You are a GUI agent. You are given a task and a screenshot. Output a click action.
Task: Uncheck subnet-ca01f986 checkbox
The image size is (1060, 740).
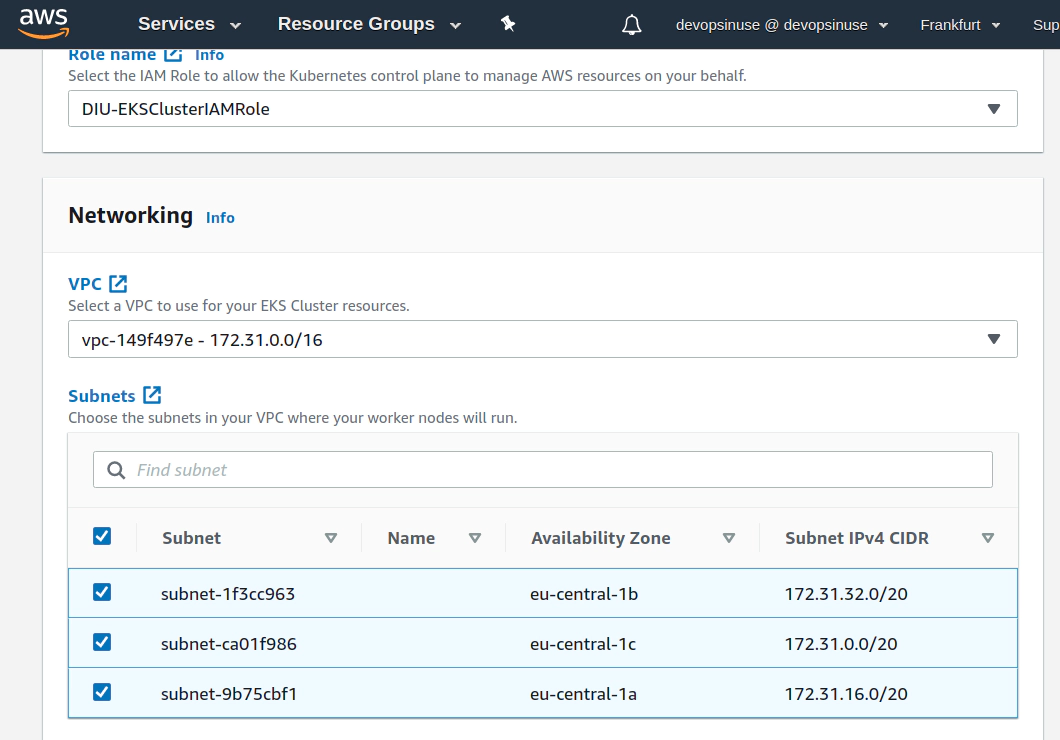click(x=102, y=642)
